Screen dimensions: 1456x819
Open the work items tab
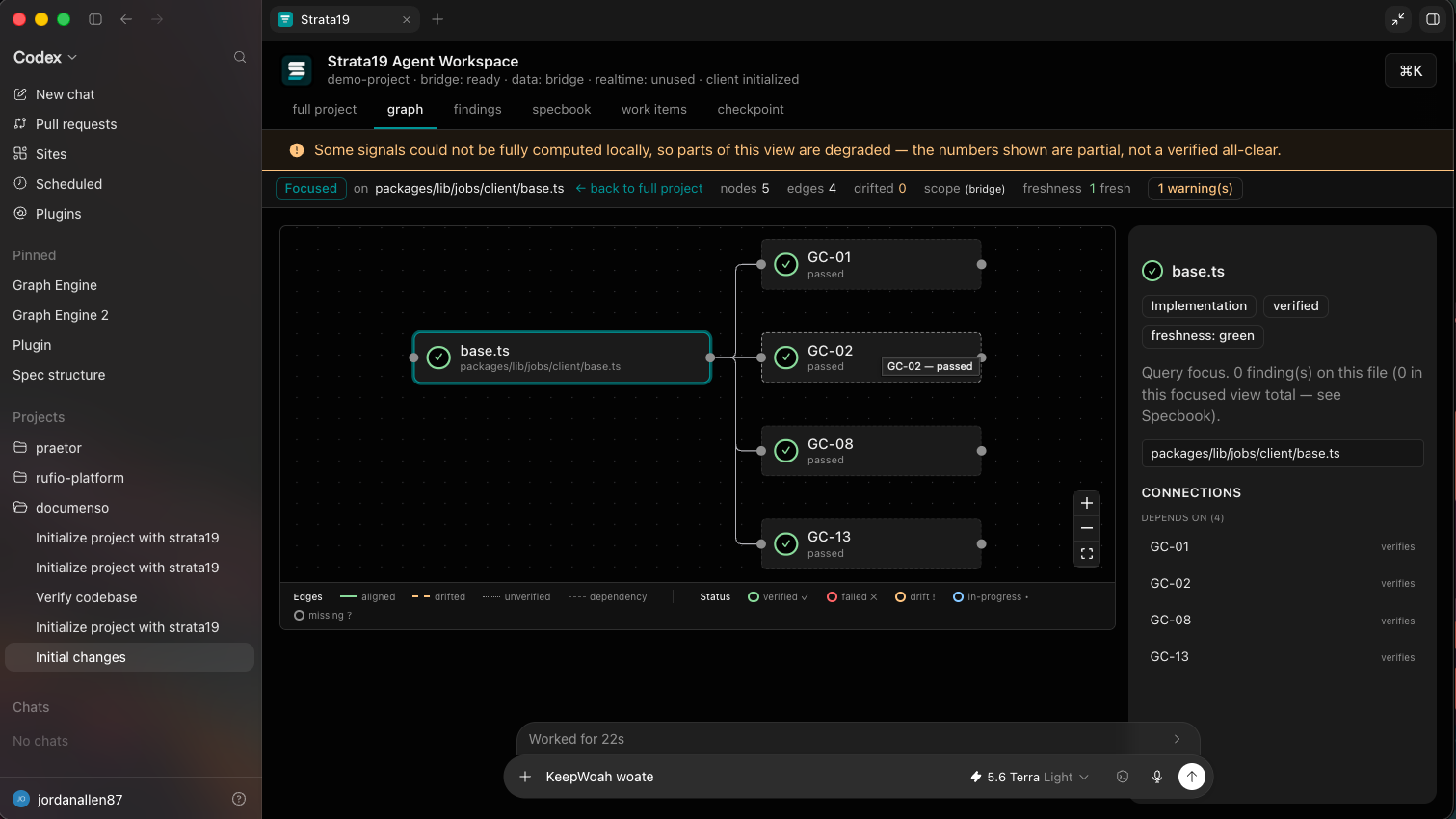654,110
